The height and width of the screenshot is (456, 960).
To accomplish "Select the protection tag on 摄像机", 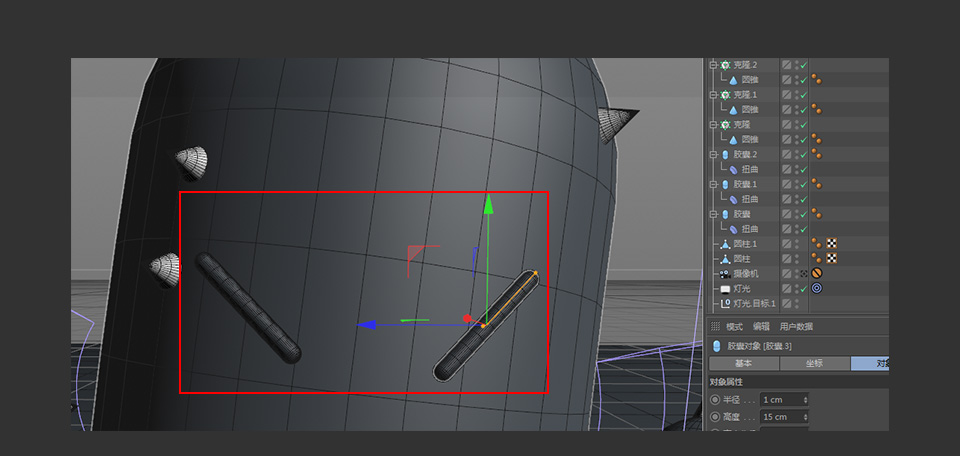I will 816,274.
